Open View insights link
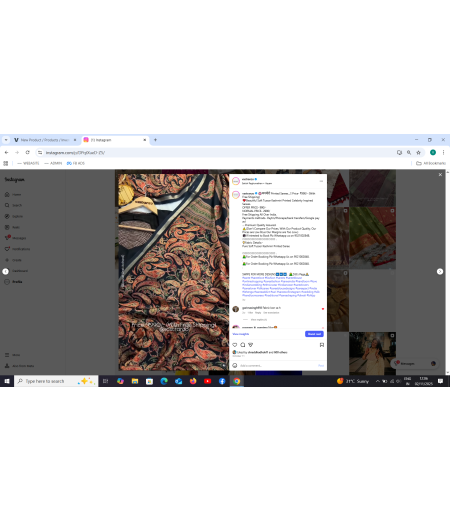Viewport: 450px width, 520px height. [241, 334]
